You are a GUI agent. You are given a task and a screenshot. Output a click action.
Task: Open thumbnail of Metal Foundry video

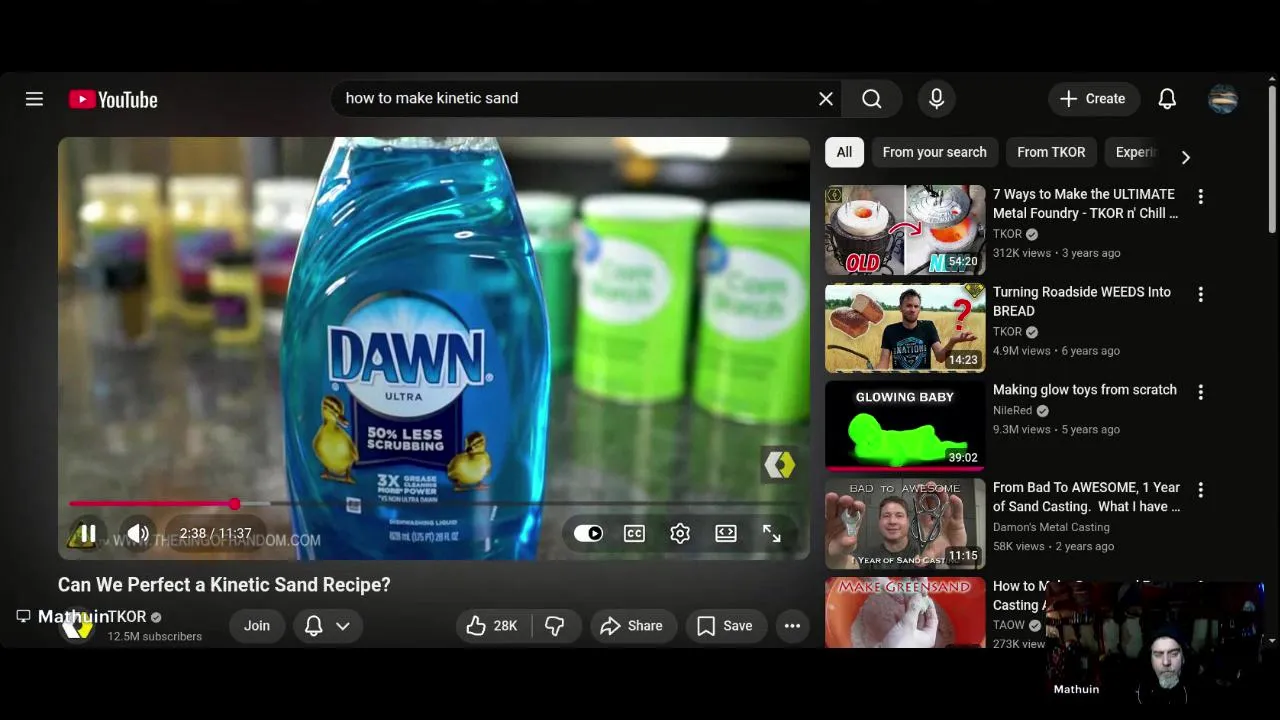coord(905,230)
